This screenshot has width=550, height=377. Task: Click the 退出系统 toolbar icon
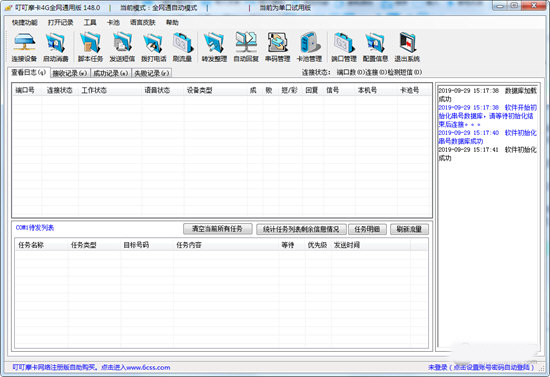click(407, 47)
